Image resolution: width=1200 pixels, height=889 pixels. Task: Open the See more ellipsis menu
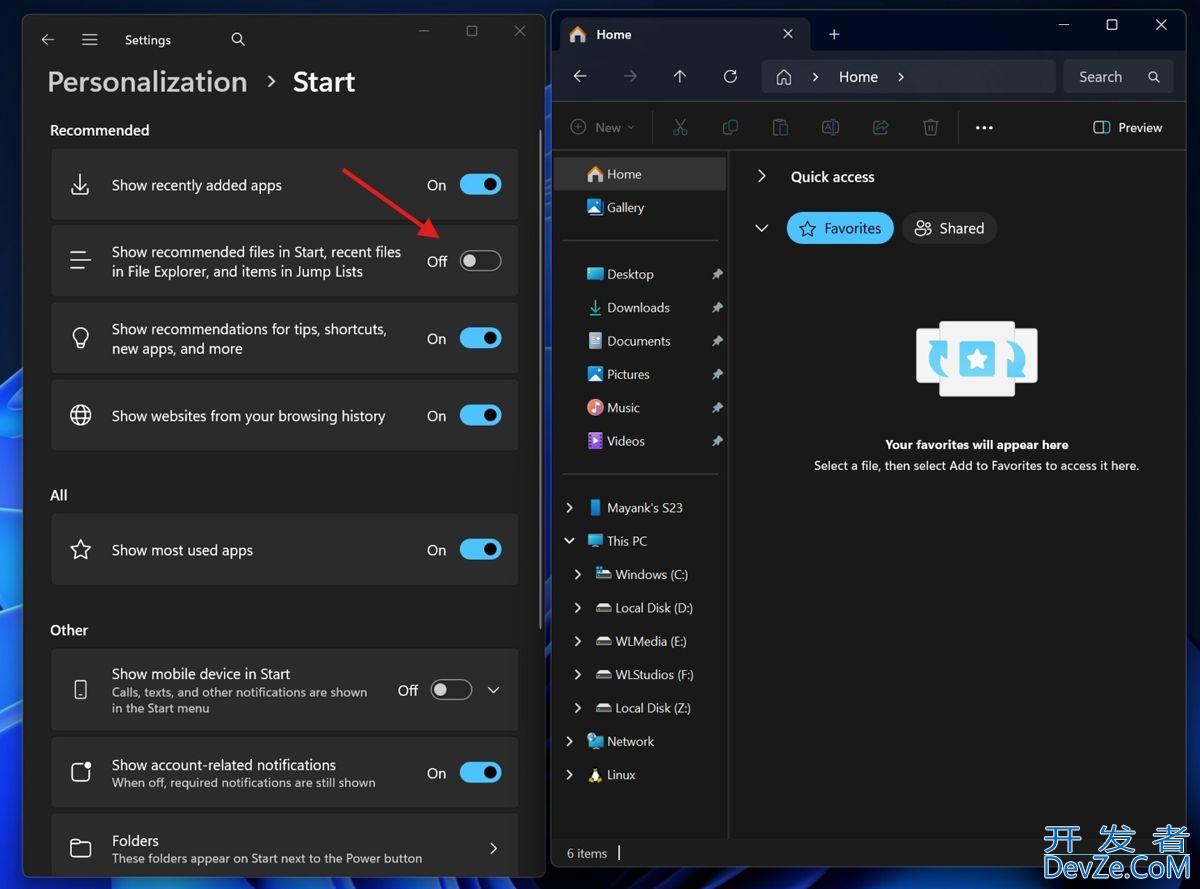click(984, 127)
